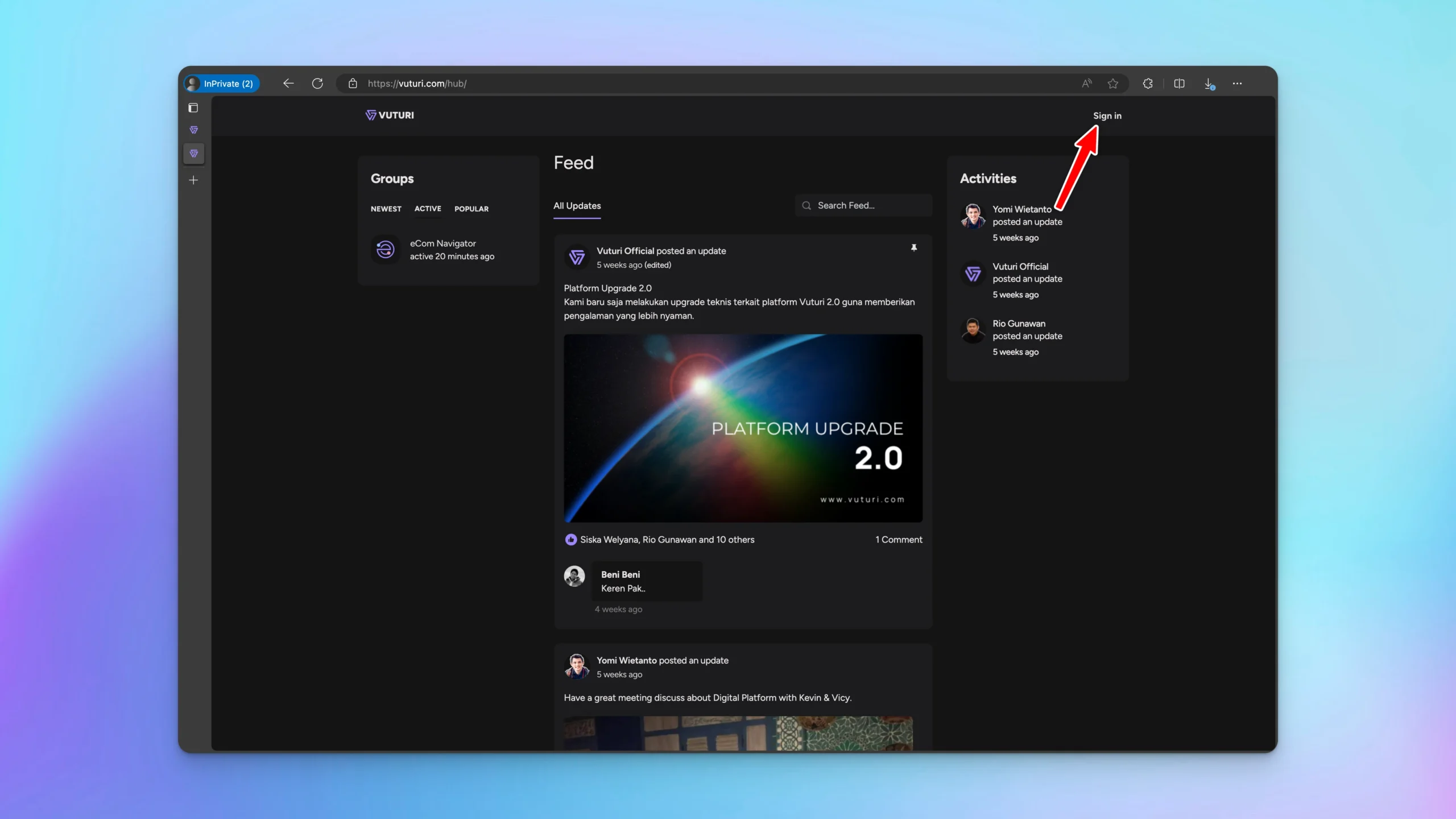The height and width of the screenshot is (819, 1456).
Task: Open the Read aloud icon in address bar
Action: (1087, 84)
